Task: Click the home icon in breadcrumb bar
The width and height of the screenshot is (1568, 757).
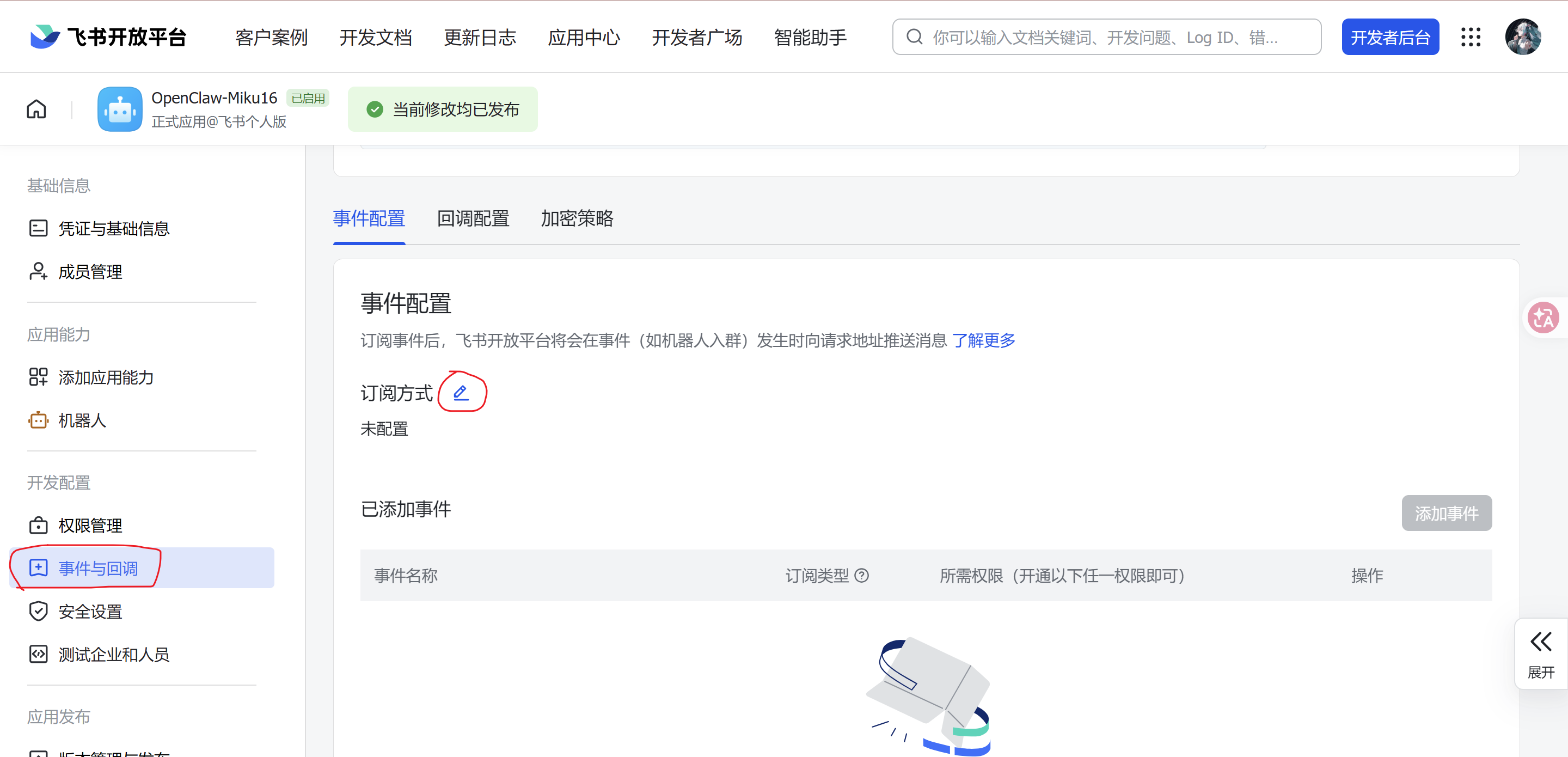Action: tap(36, 109)
